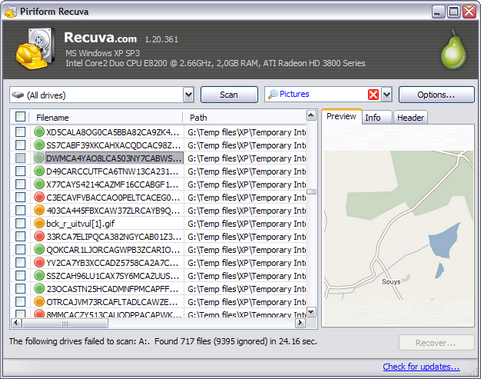Select the YV2CA7YB3XCCADZ5758CA2A7C filename row

[x=112, y=263]
